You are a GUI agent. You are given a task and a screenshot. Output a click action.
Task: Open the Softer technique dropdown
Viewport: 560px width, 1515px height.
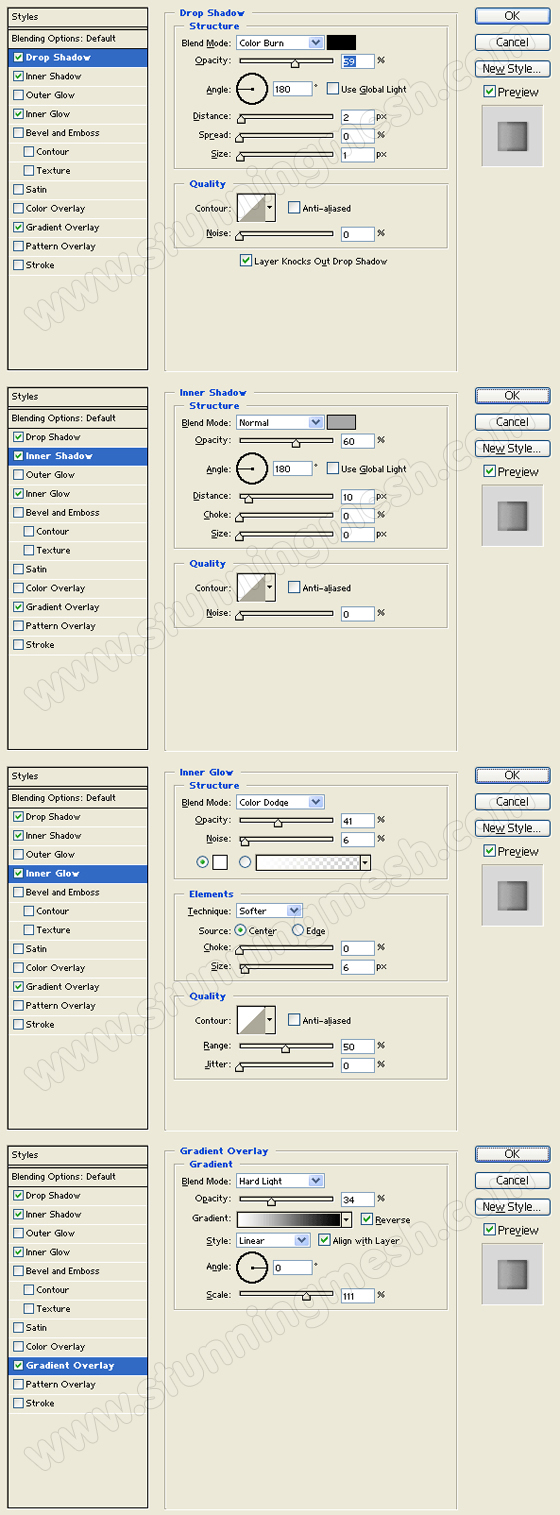tap(269, 911)
